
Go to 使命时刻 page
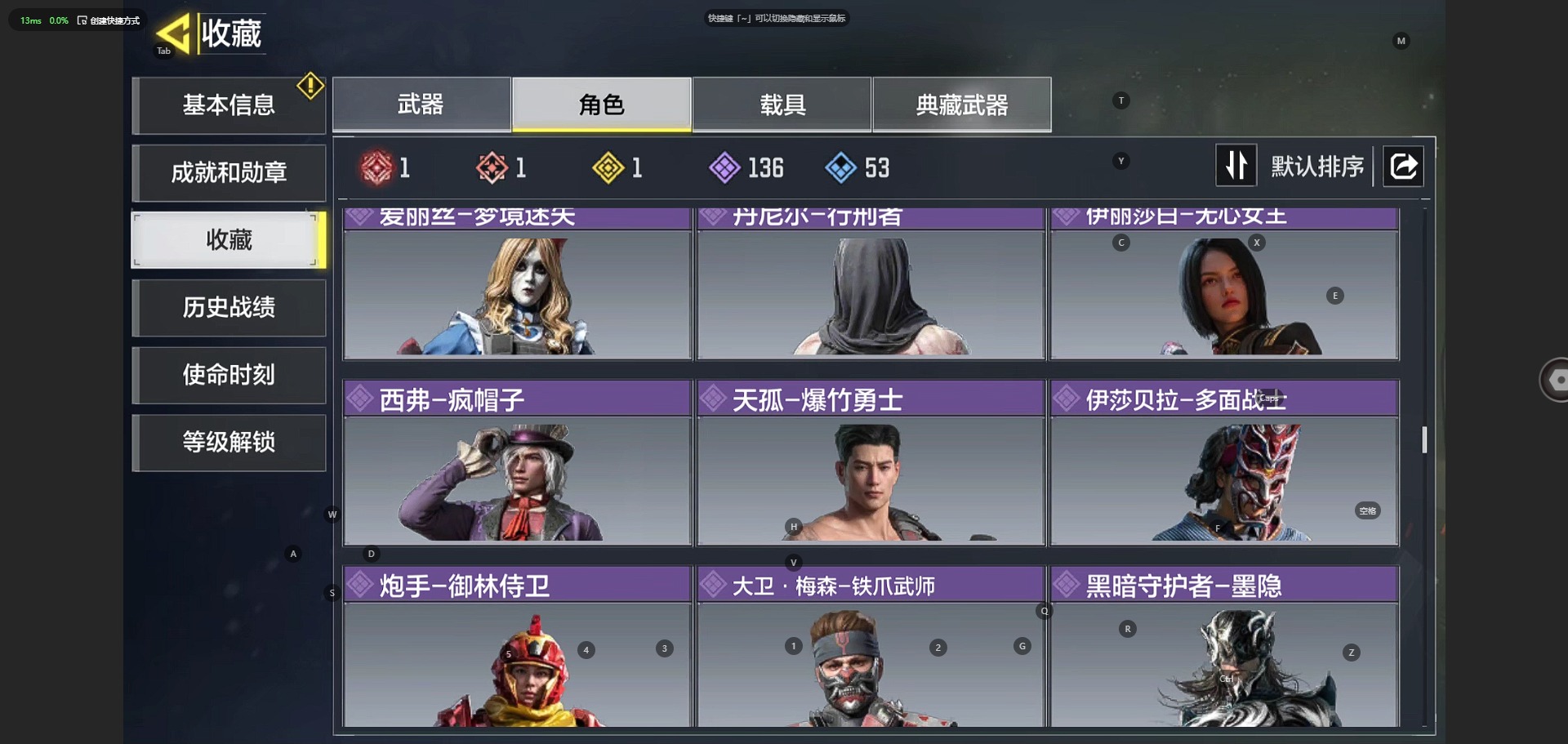click(229, 375)
